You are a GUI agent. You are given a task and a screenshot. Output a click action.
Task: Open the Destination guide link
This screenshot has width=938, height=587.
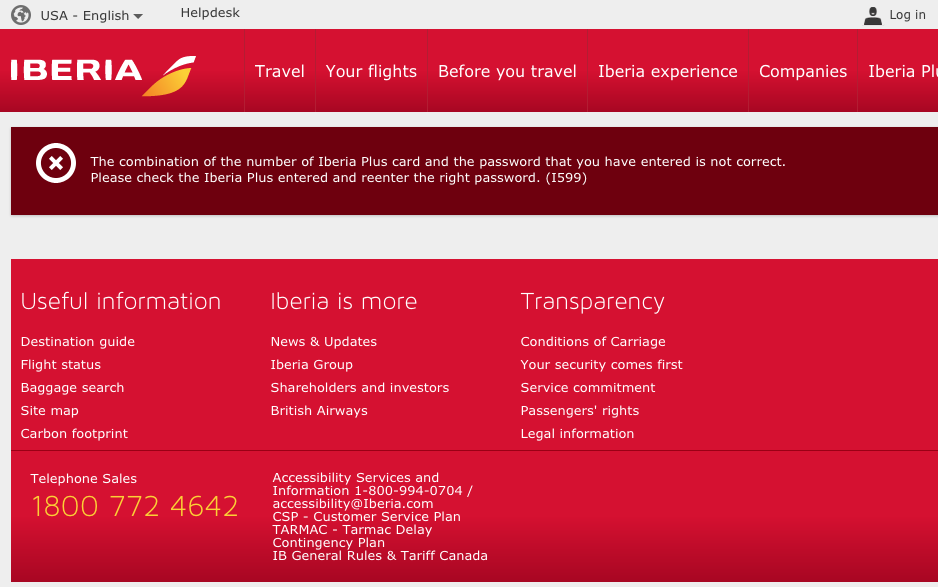tap(78, 342)
